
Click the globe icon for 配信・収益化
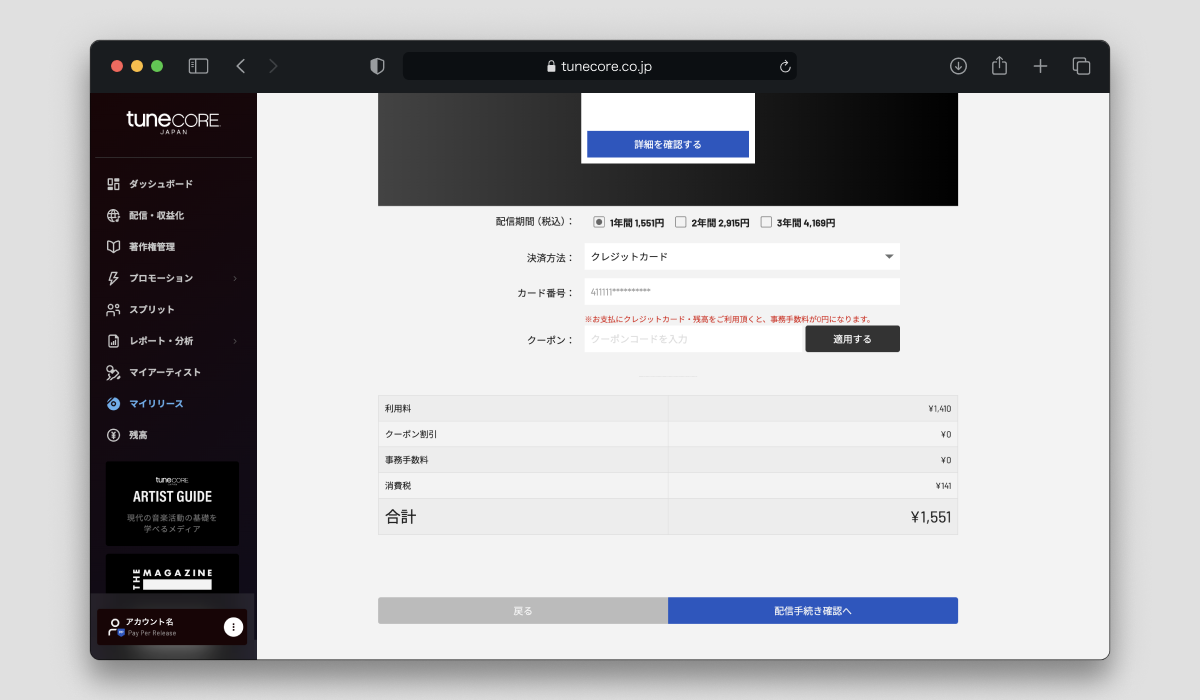(x=113, y=215)
